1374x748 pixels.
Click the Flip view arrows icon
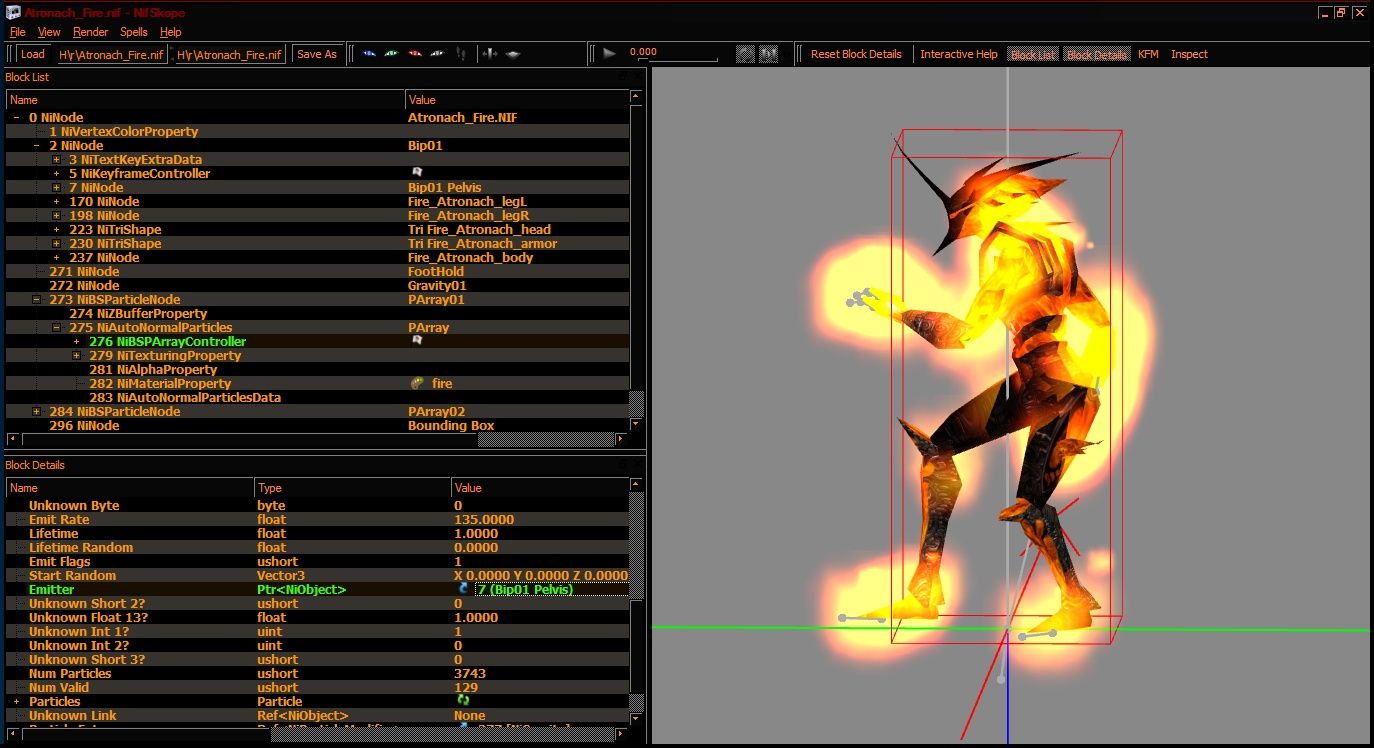[490, 54]
